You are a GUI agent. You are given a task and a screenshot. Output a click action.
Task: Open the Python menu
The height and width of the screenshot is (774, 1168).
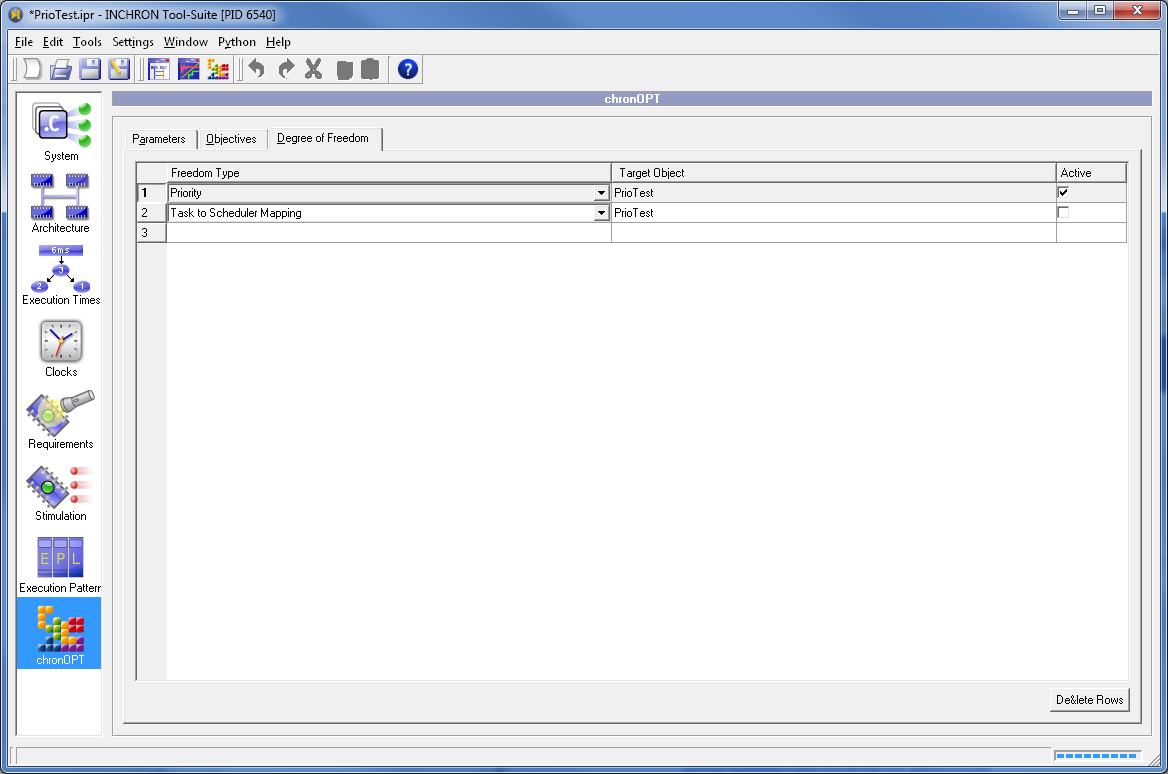point(237,42)
